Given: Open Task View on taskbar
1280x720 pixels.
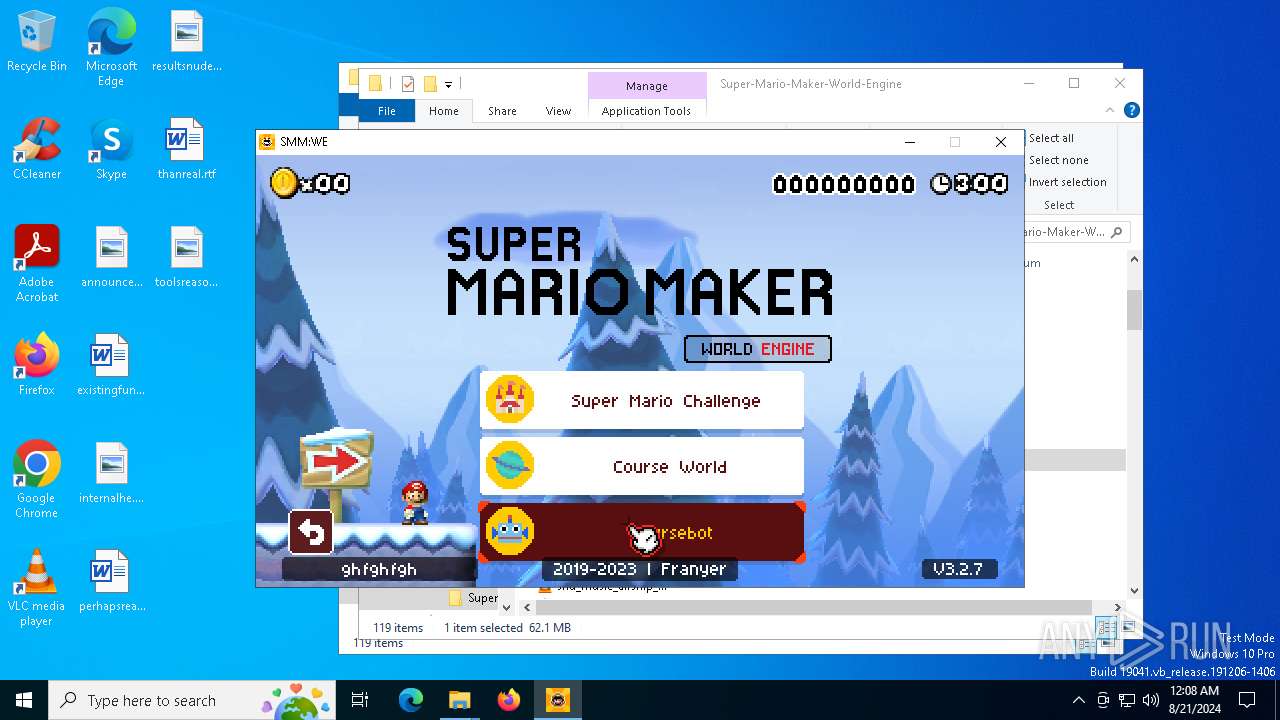Looking at the screenshot, I should [360, 700].
